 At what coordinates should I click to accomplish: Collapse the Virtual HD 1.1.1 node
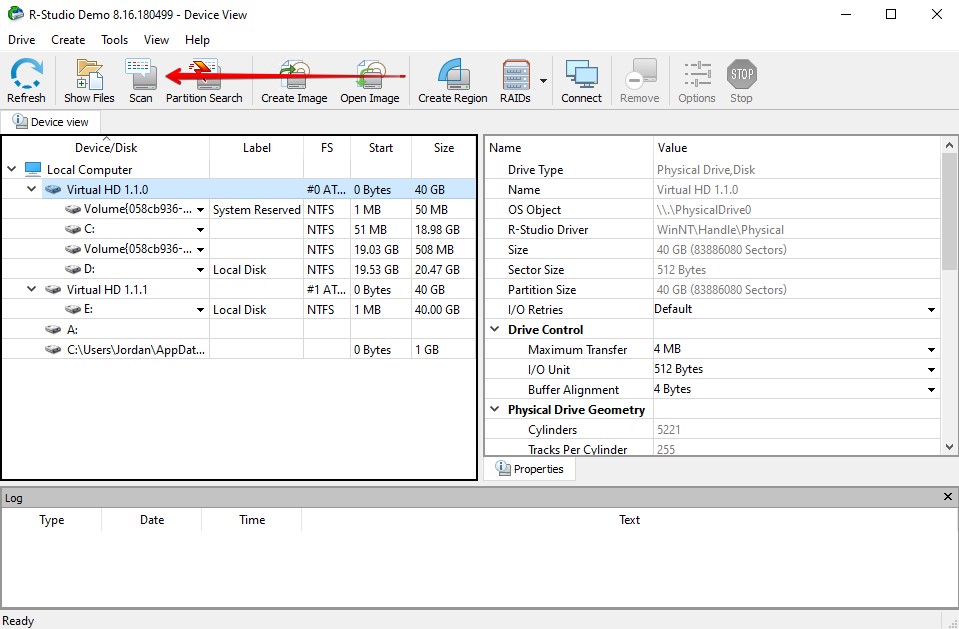tap(32, 289)
